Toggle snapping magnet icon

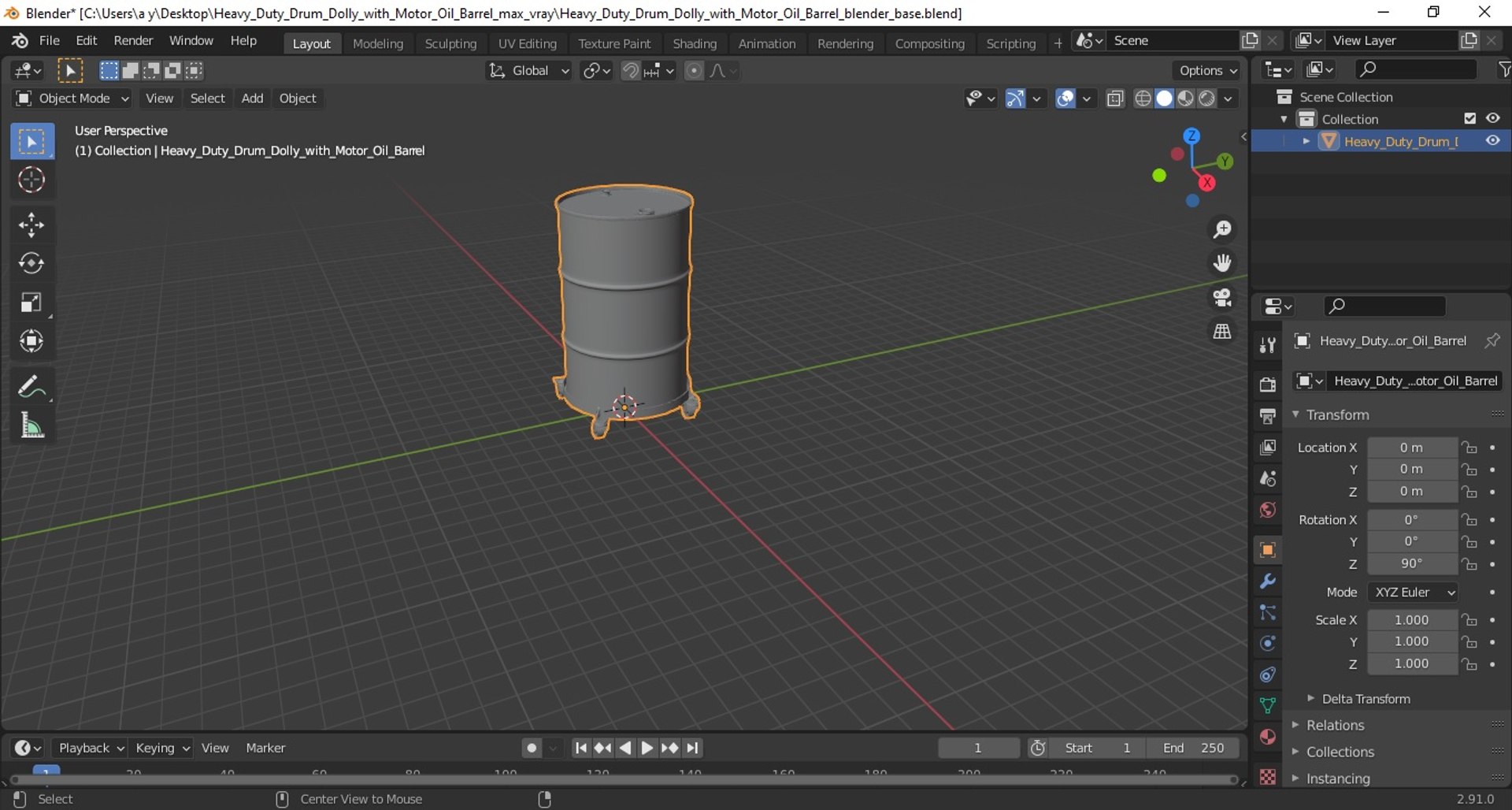[630, 71]
